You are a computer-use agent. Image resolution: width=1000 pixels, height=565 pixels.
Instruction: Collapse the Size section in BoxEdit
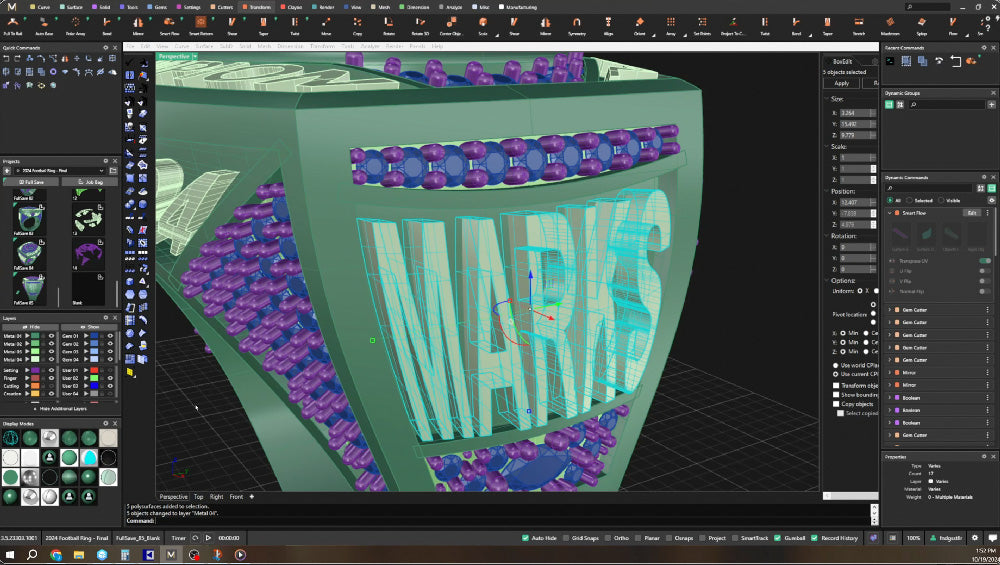click(826, 99)
